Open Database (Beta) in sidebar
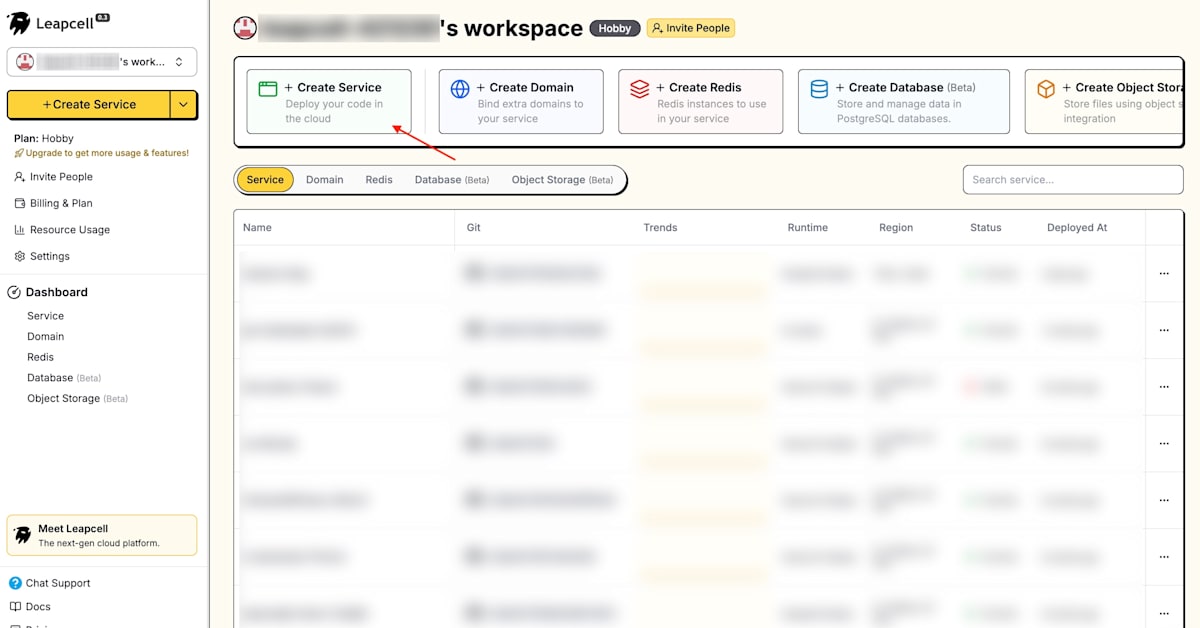 (64, 378)
